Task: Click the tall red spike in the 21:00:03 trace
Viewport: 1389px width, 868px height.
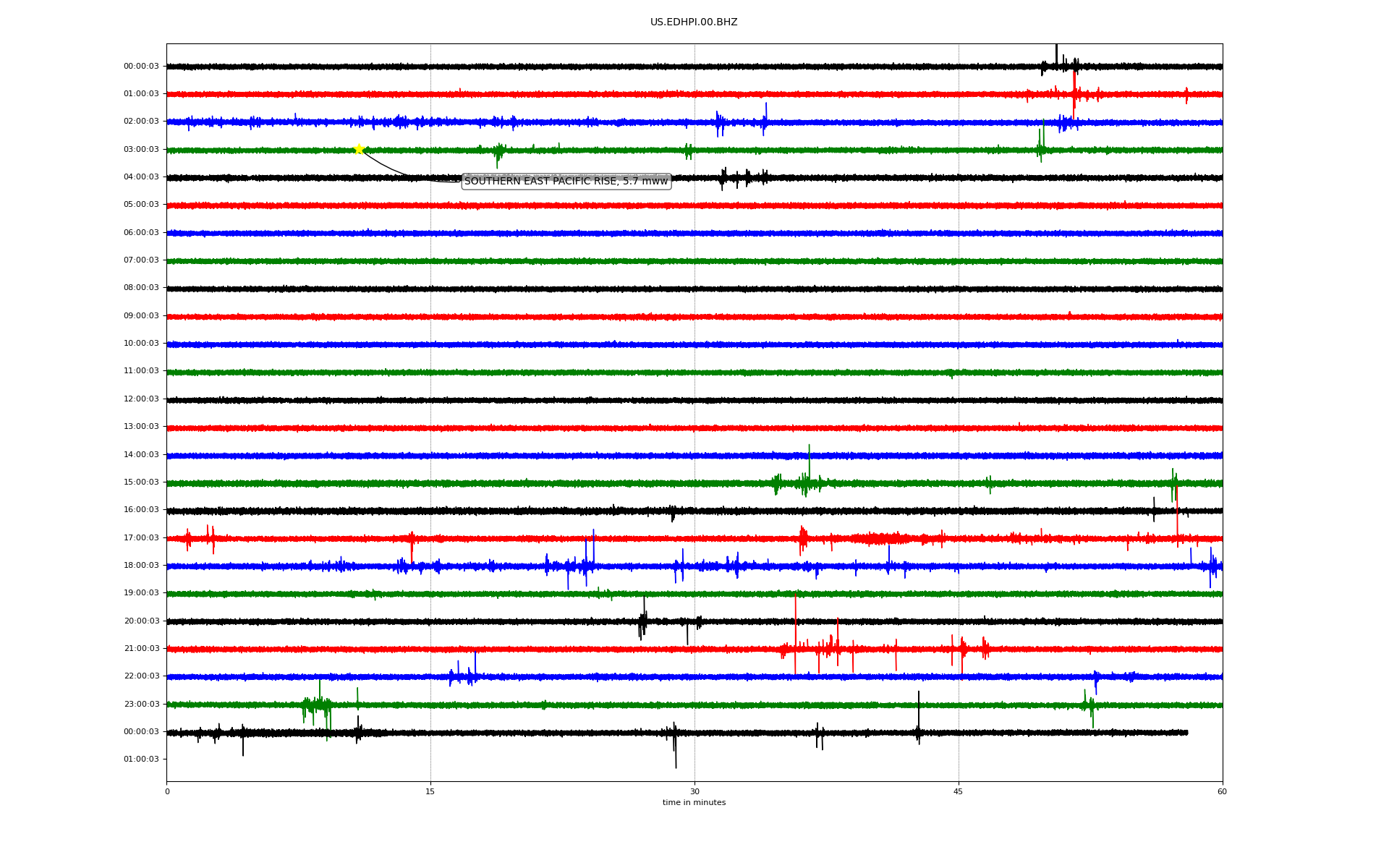Action: tap(796, 633)
